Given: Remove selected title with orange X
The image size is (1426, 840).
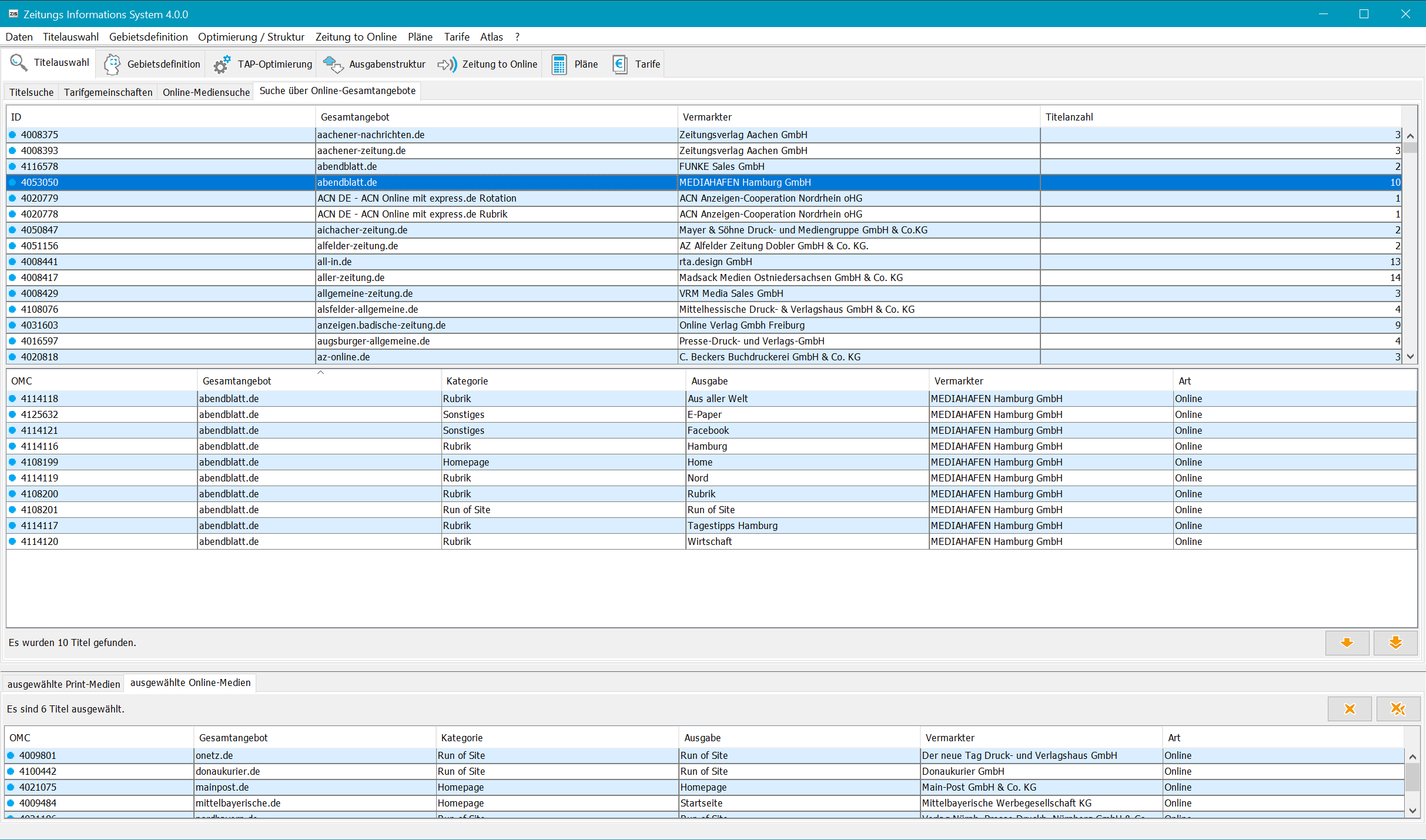Looking at the screenshot, I should click(1350, 709).
